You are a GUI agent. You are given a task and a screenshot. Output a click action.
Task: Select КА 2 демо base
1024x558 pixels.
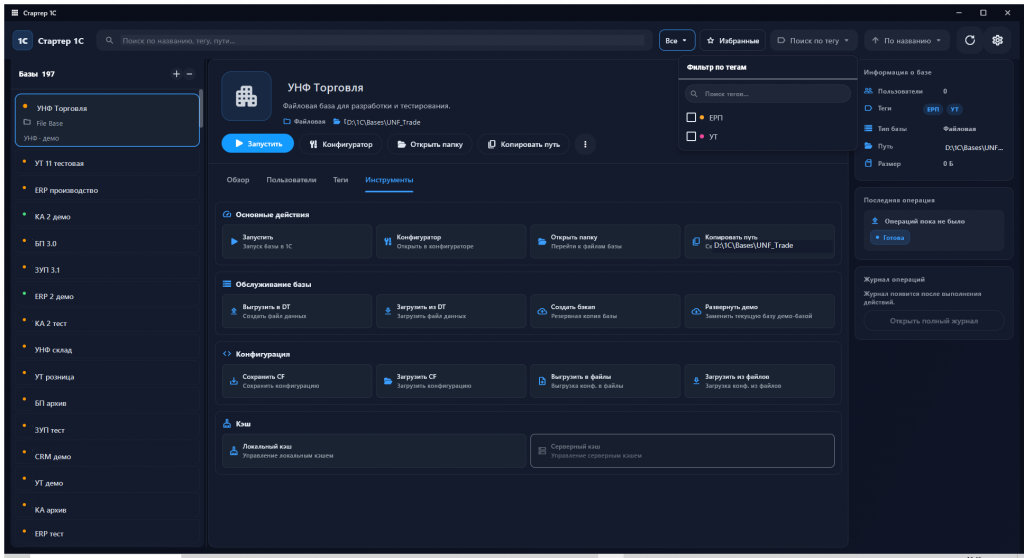(108, 217)
